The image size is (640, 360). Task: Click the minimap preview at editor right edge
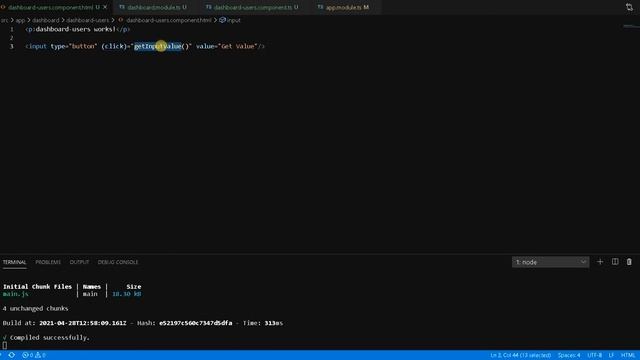pyautogui.click(x=631, y=27)
